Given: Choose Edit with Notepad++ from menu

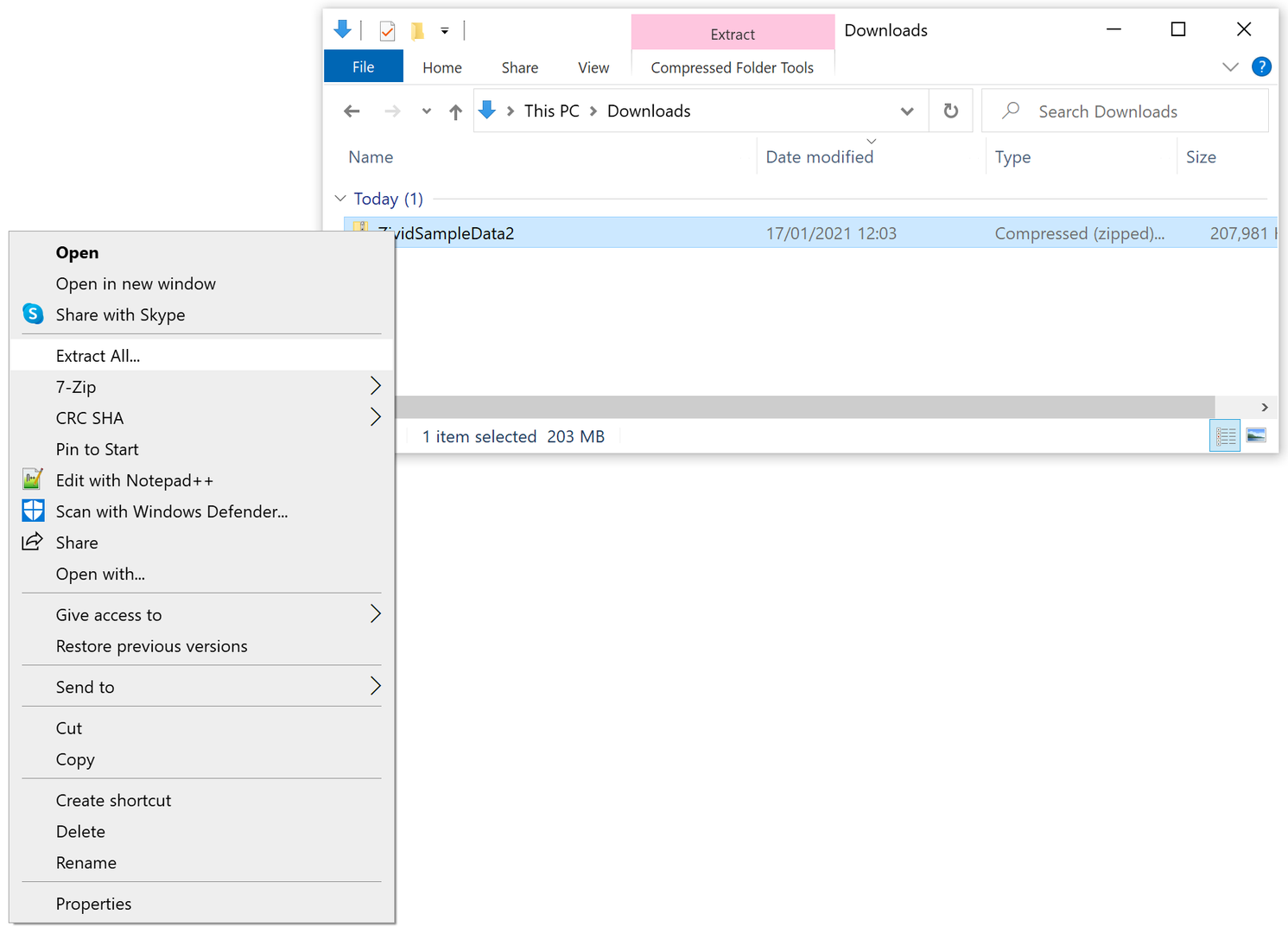Looking at the screenshot, I should [134, 480].
